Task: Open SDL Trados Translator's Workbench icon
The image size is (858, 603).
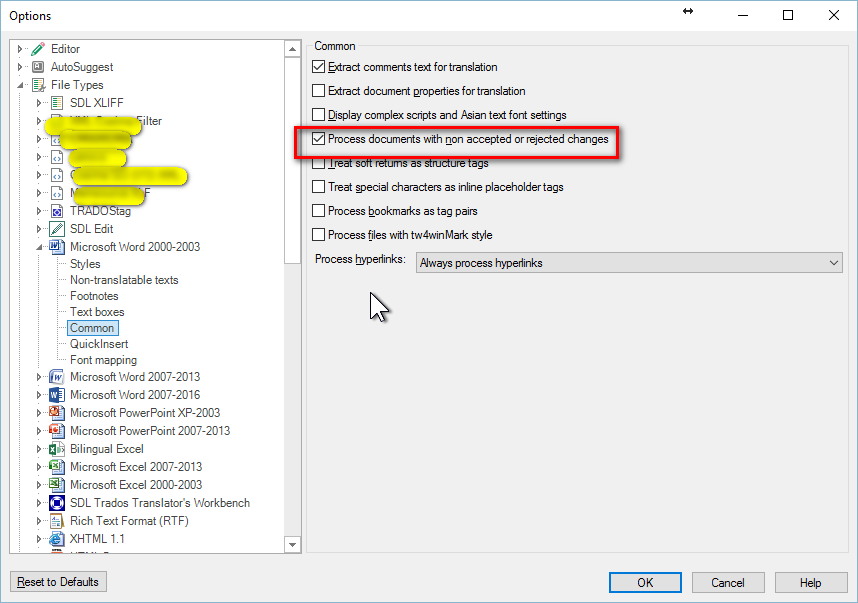Action: pos(54,502)
